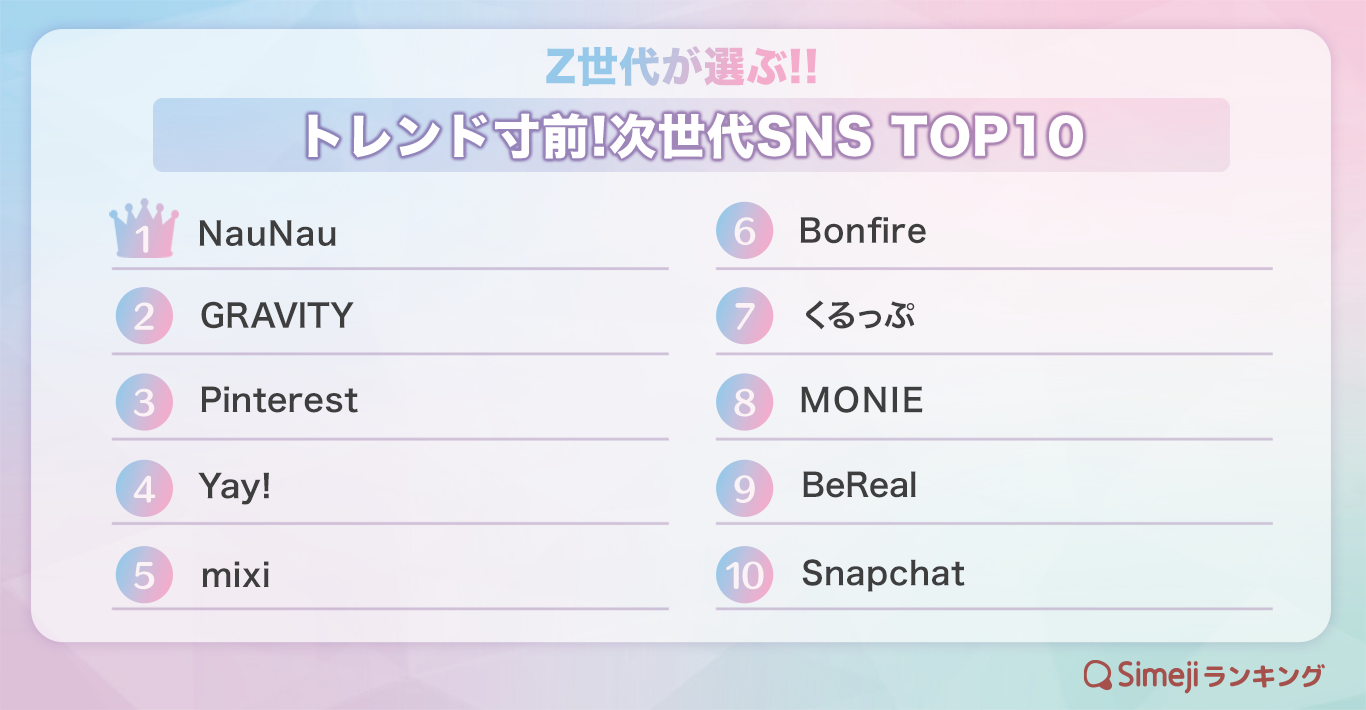Image resolution: width=1366 pixels, height=710 pixels.
Task: Click the mixi text label
Action: click(x=236, y=575)
